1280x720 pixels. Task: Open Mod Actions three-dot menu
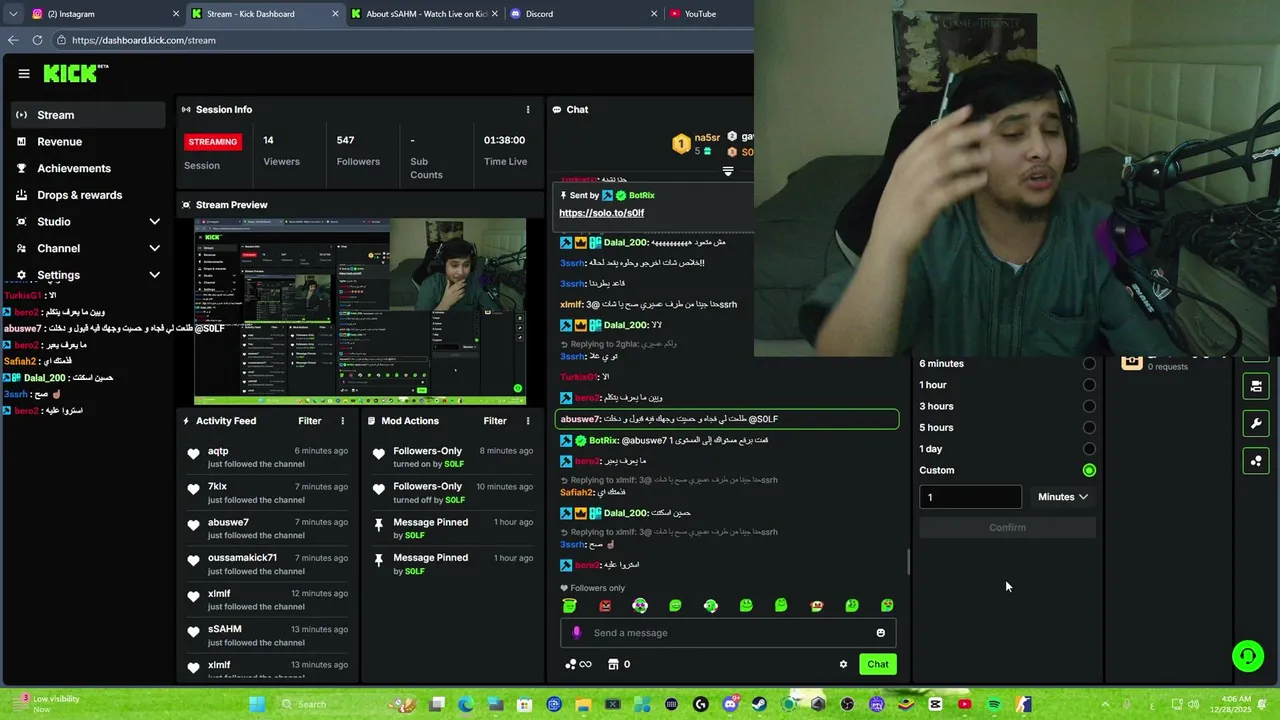point(528,421)
